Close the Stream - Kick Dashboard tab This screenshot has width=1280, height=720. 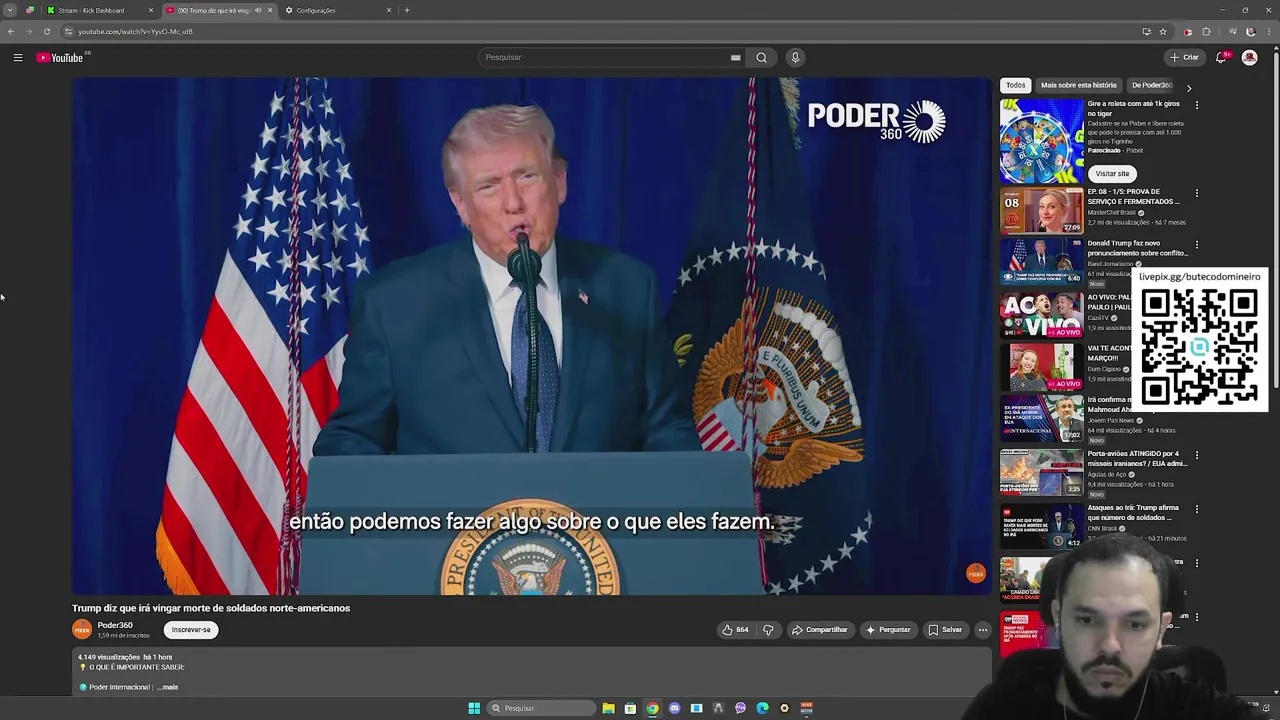(151, 10)
